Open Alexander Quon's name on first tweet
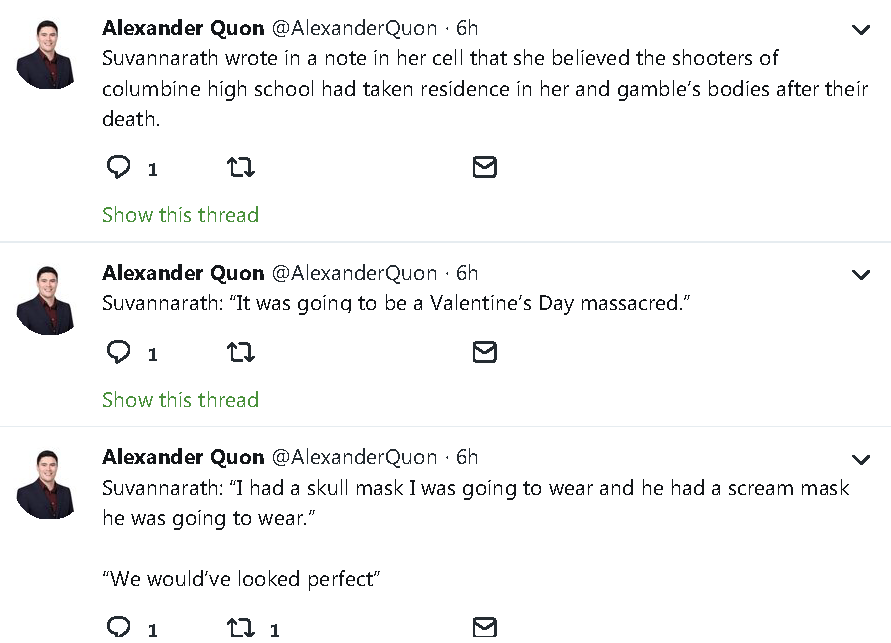The width and height of the screenshot is (891, 643). coord(183,28)
